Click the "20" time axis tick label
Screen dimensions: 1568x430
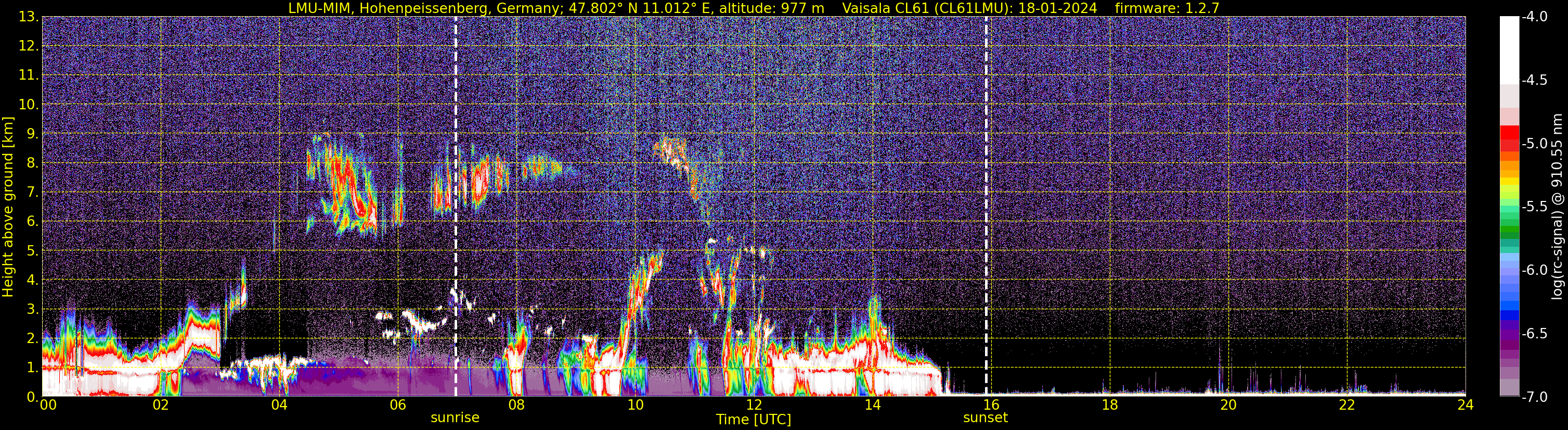[1228, 406]
